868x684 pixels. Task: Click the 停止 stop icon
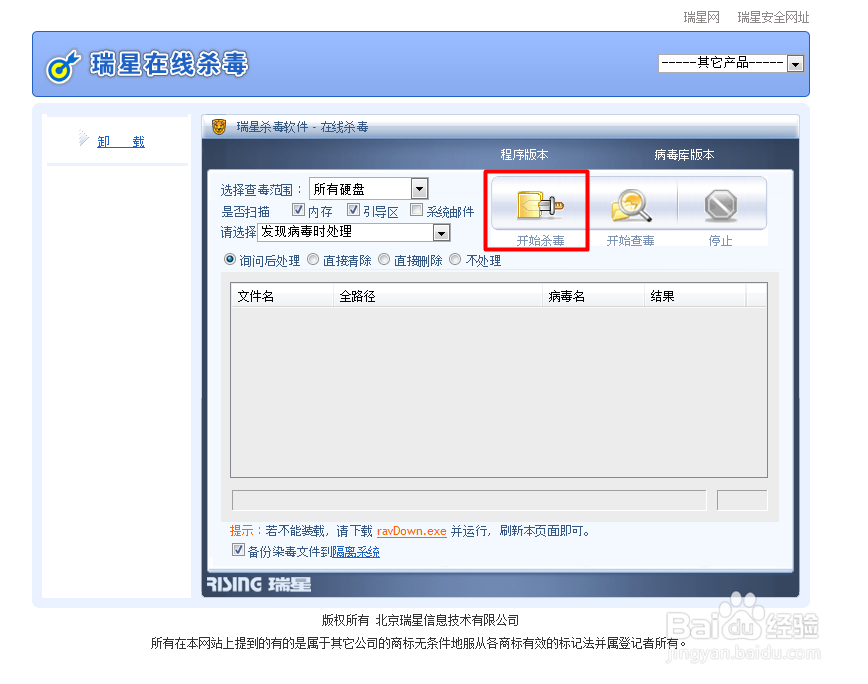point(720,205)
